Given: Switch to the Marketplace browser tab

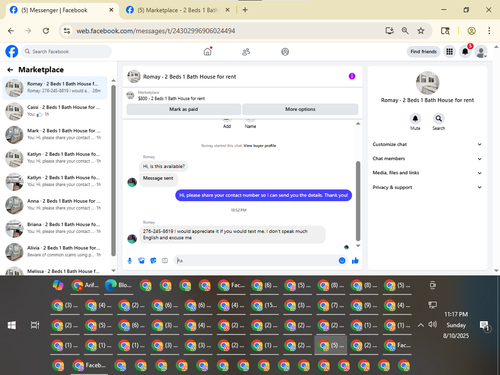Looking at the screenshot, I should pyautogui.click(x=178, y=10).
